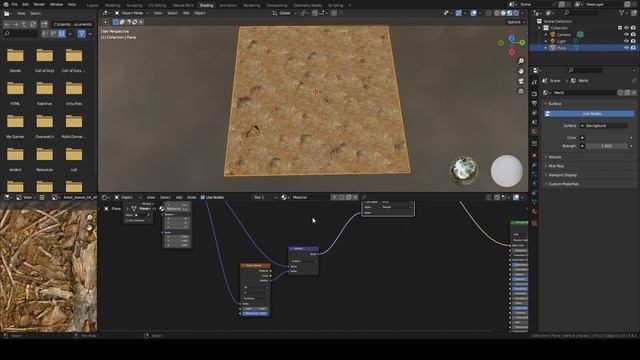Screen dimensions: 640x360
Task: Open the Output properties tab icon
Action: pos(534,103)
